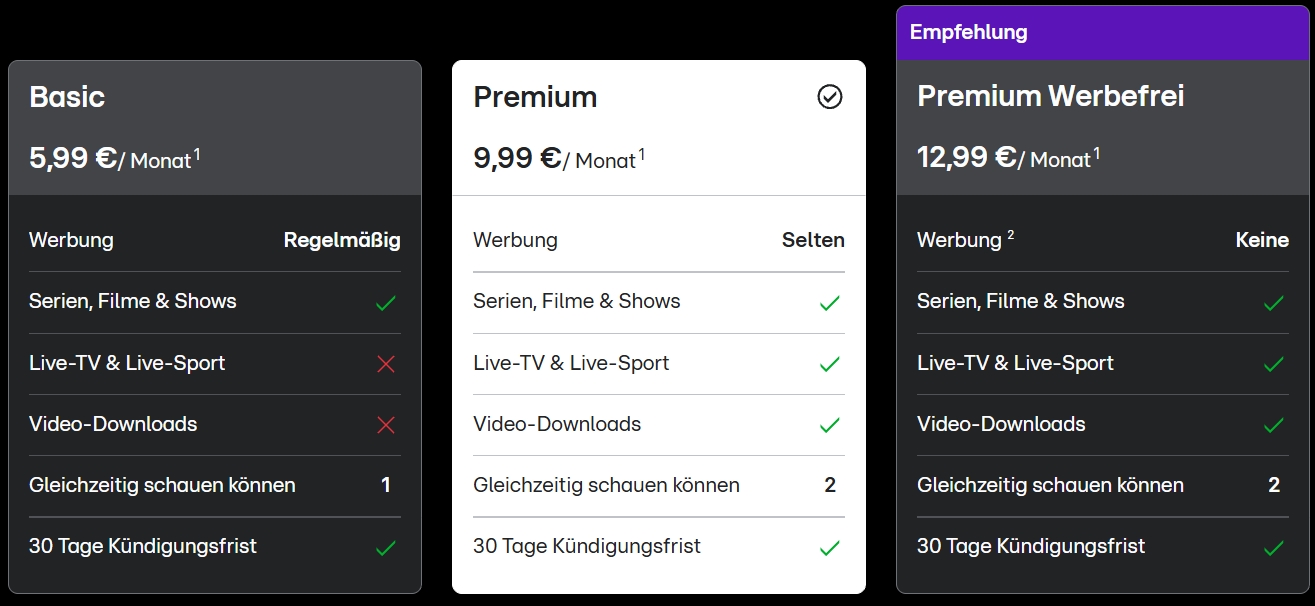Screen dimensions: 1315x606
Task: Click the green checkmark for Basic's Serien, Filme & Shows
Action: [386, 301]
